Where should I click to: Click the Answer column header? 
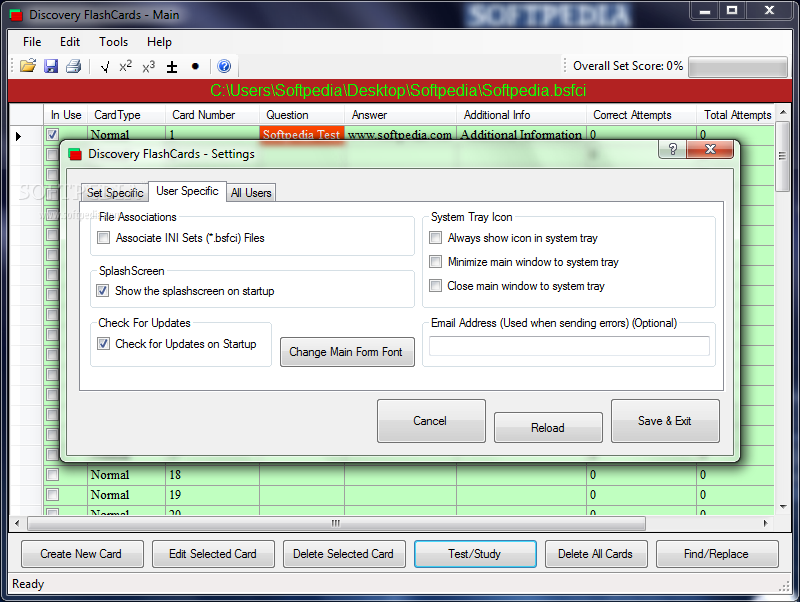coord(401,115)
